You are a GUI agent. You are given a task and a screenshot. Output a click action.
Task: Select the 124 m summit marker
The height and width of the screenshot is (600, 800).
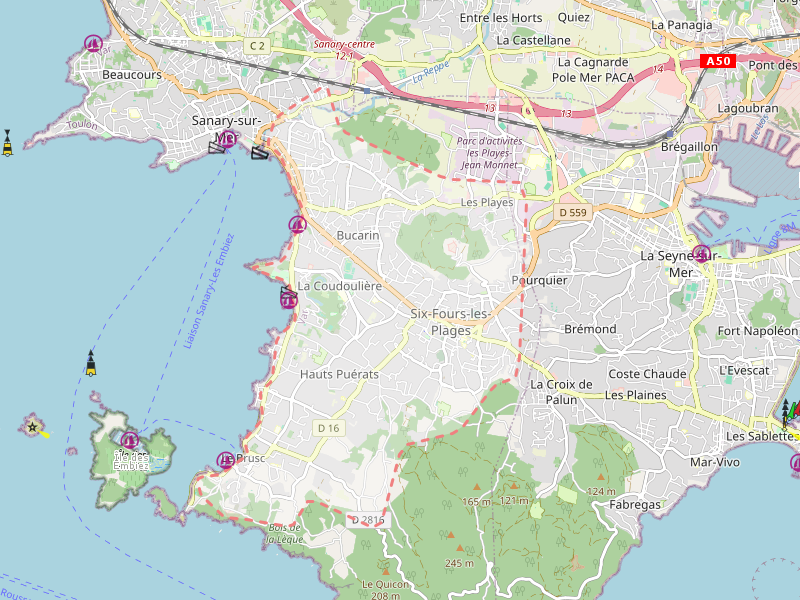click(599, 476)
